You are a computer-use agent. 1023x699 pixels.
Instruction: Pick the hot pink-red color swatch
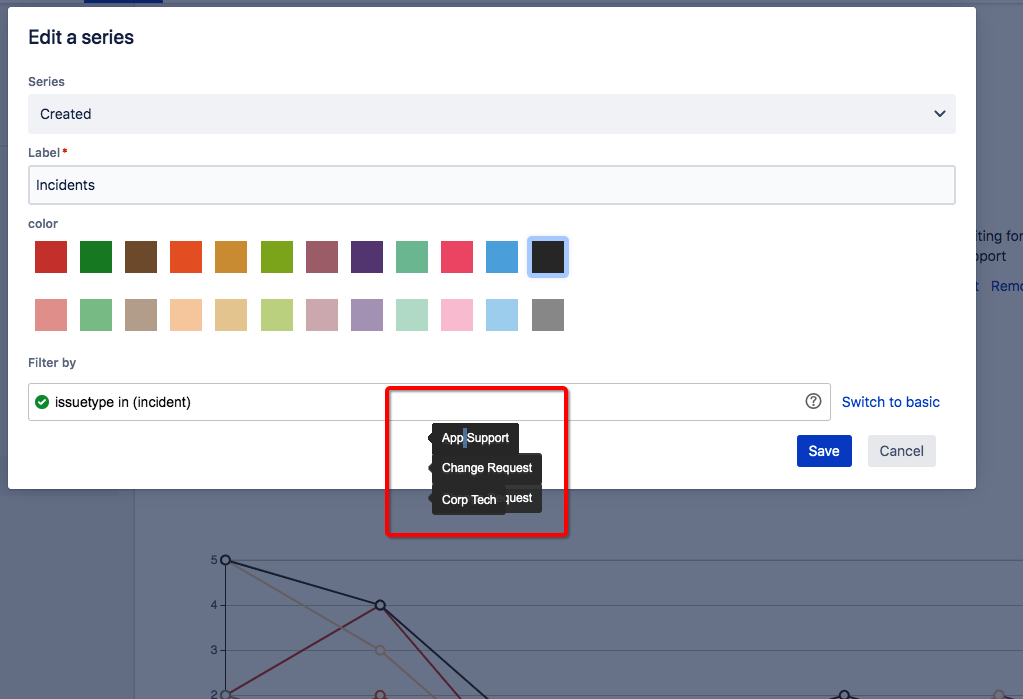457,257
